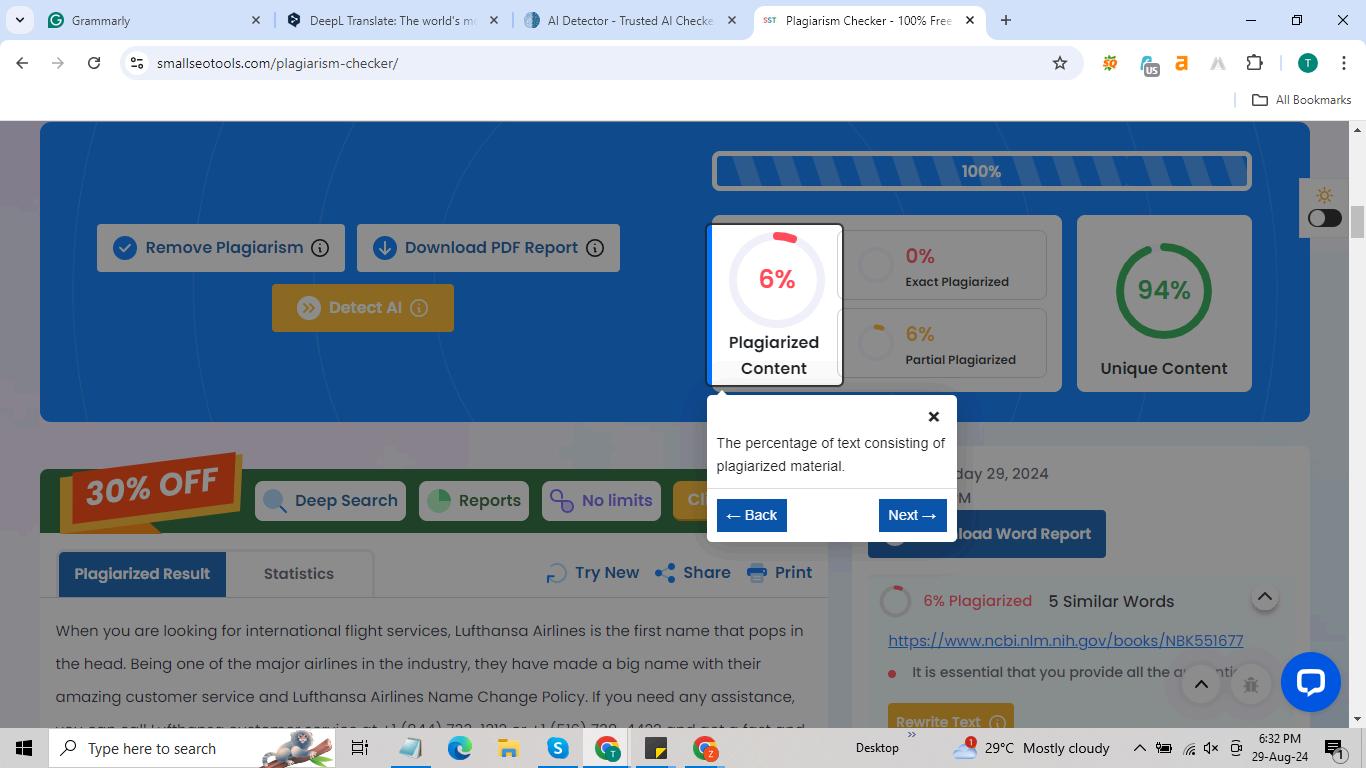Close the DeepL Translate browser tab
This screenshot has height=768, width=1366.
[493, 20]
